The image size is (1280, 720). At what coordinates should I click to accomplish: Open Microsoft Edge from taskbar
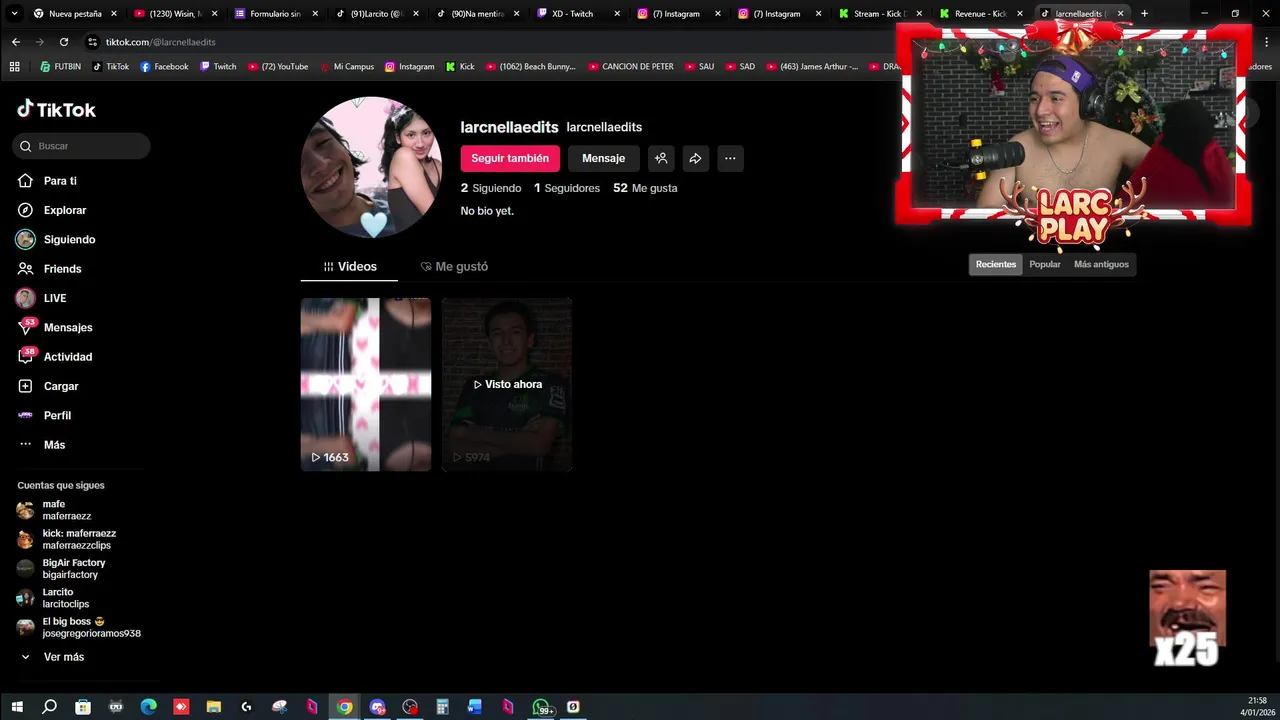pos(148,707)
